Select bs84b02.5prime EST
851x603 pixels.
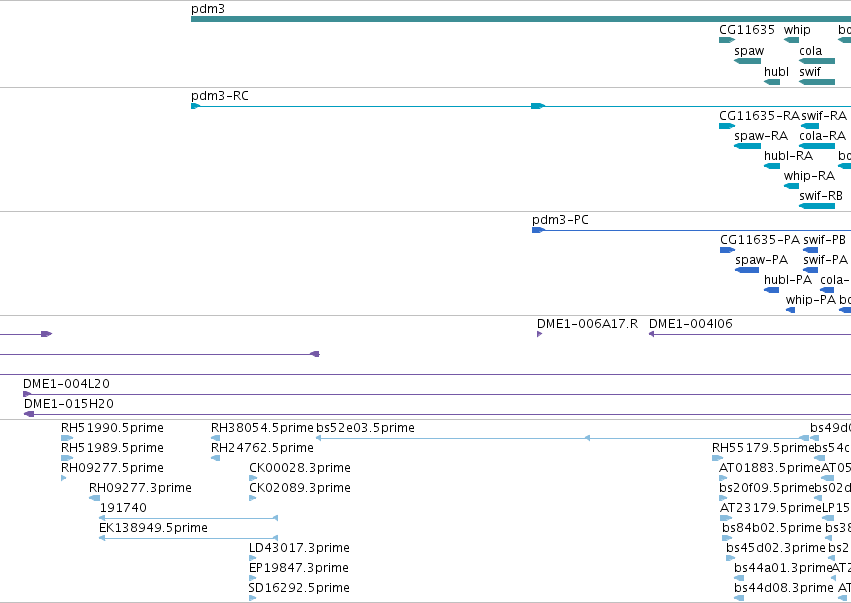[727, 538]
